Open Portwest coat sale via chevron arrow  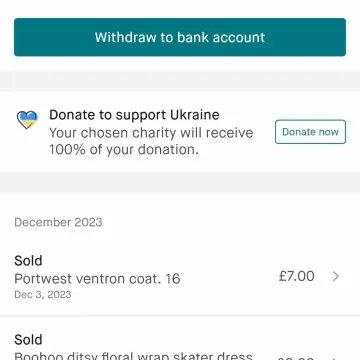coord(336,276)
